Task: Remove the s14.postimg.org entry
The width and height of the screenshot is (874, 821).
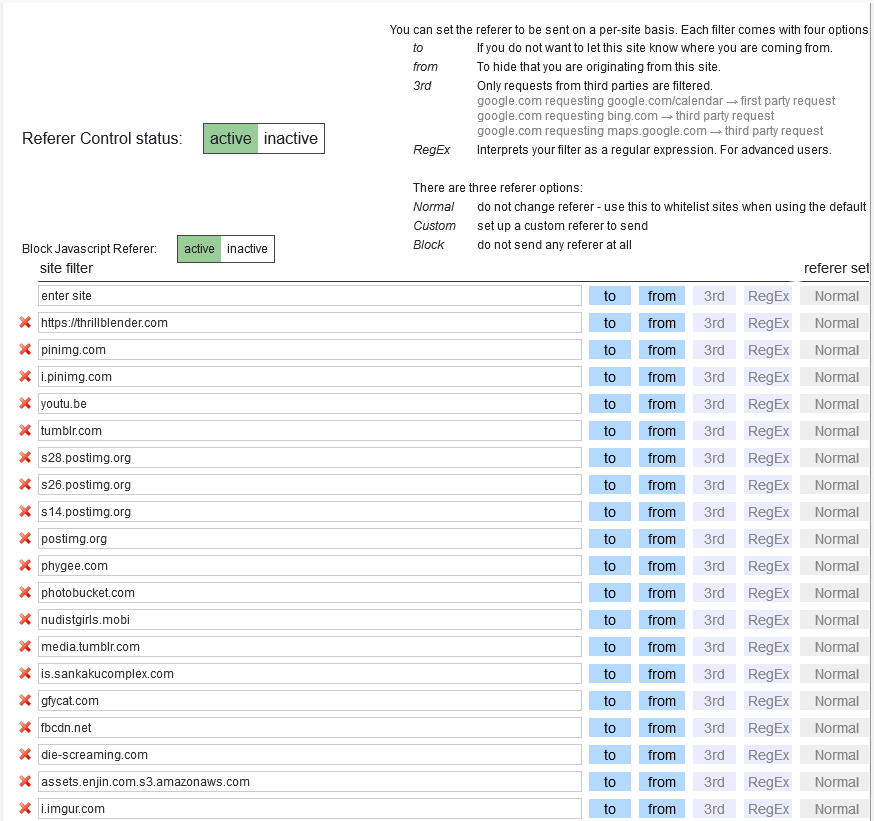Action: coord(25,512)
